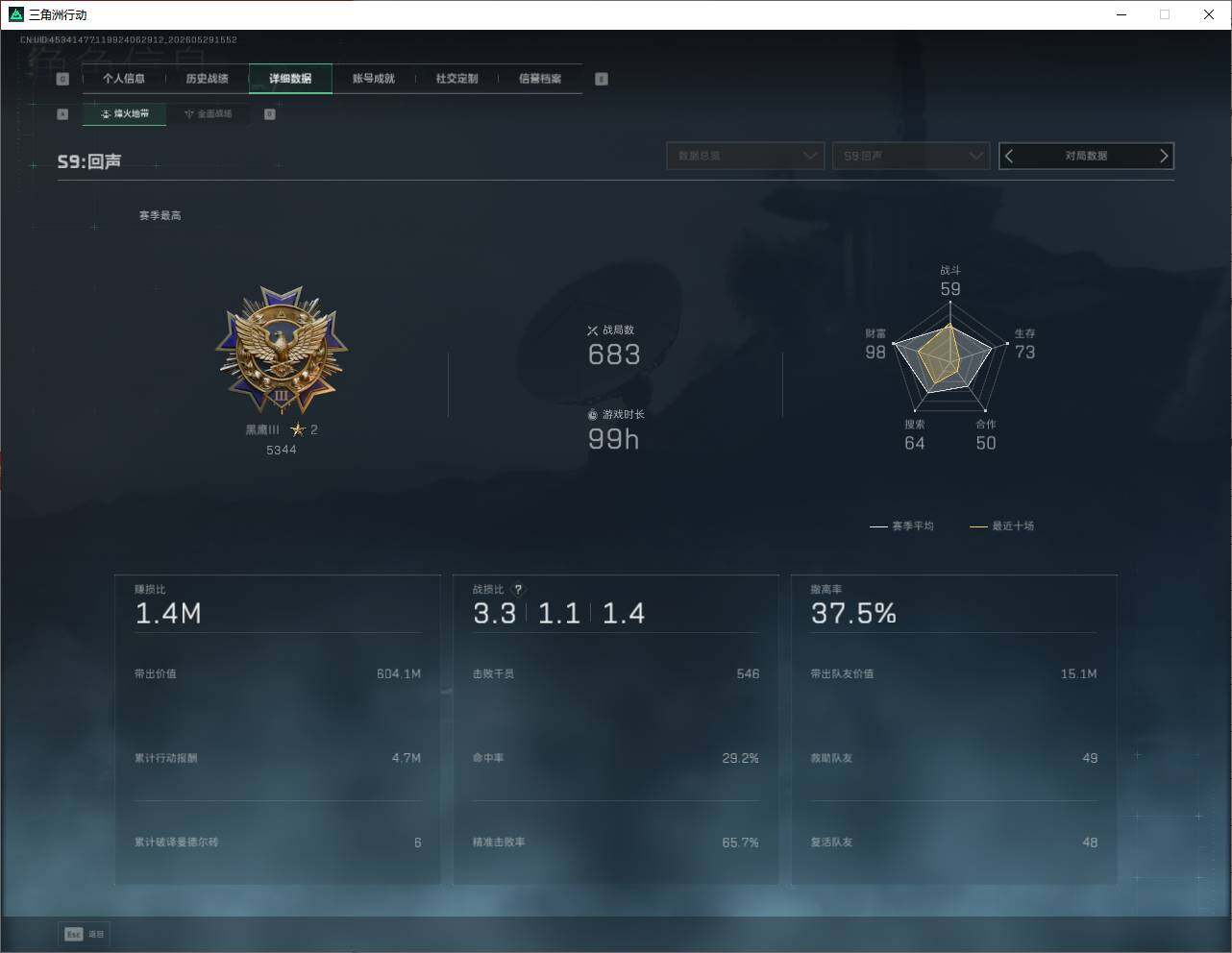Click the 带出价值 604.1M row
1232x953 pixels.
click(x=278, y=674)
